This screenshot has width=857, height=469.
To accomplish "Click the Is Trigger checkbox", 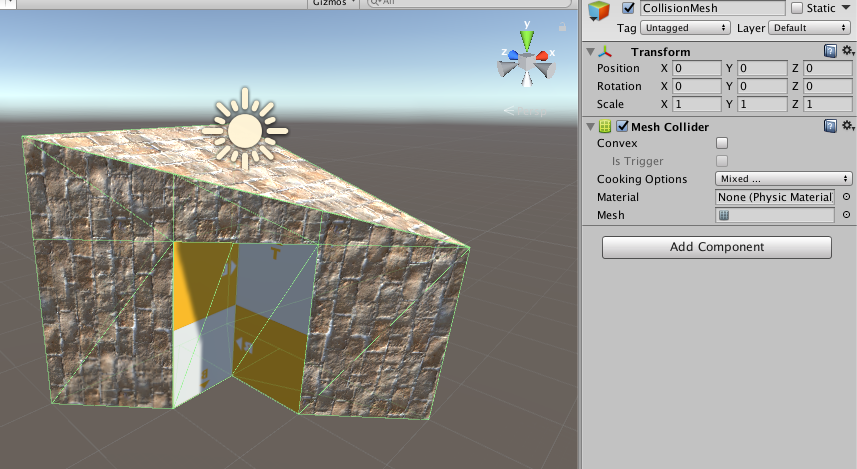I will [722, 161].
